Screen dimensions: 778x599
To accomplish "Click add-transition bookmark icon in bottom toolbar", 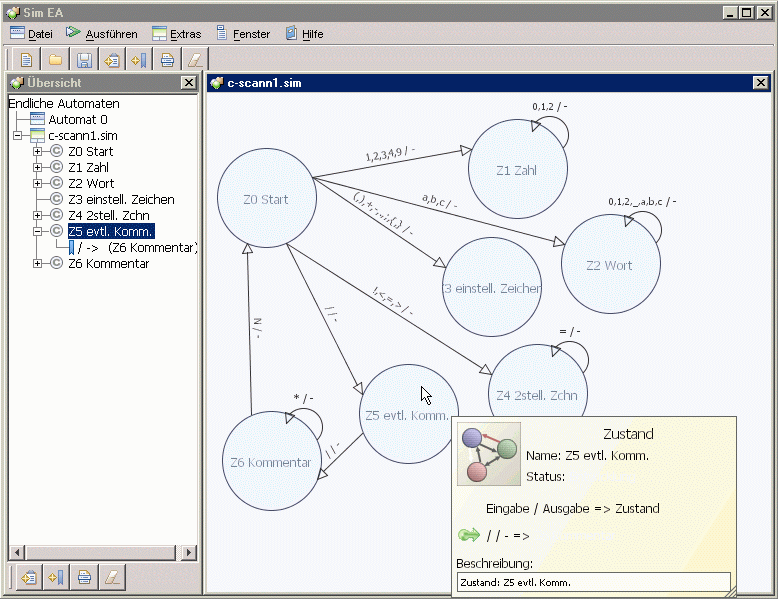I will pyautogui.click(x=56, y=577).
